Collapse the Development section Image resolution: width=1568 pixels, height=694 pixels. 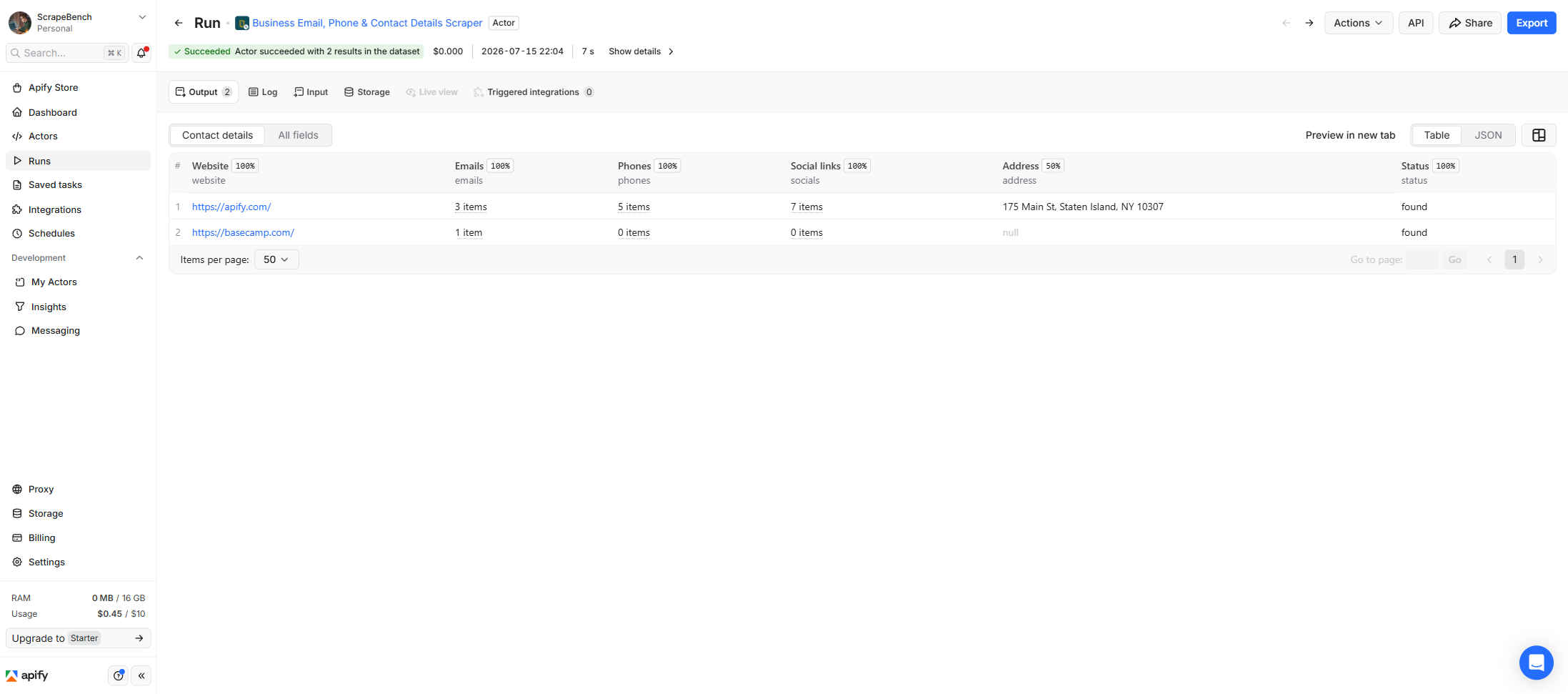pos(139,258)
